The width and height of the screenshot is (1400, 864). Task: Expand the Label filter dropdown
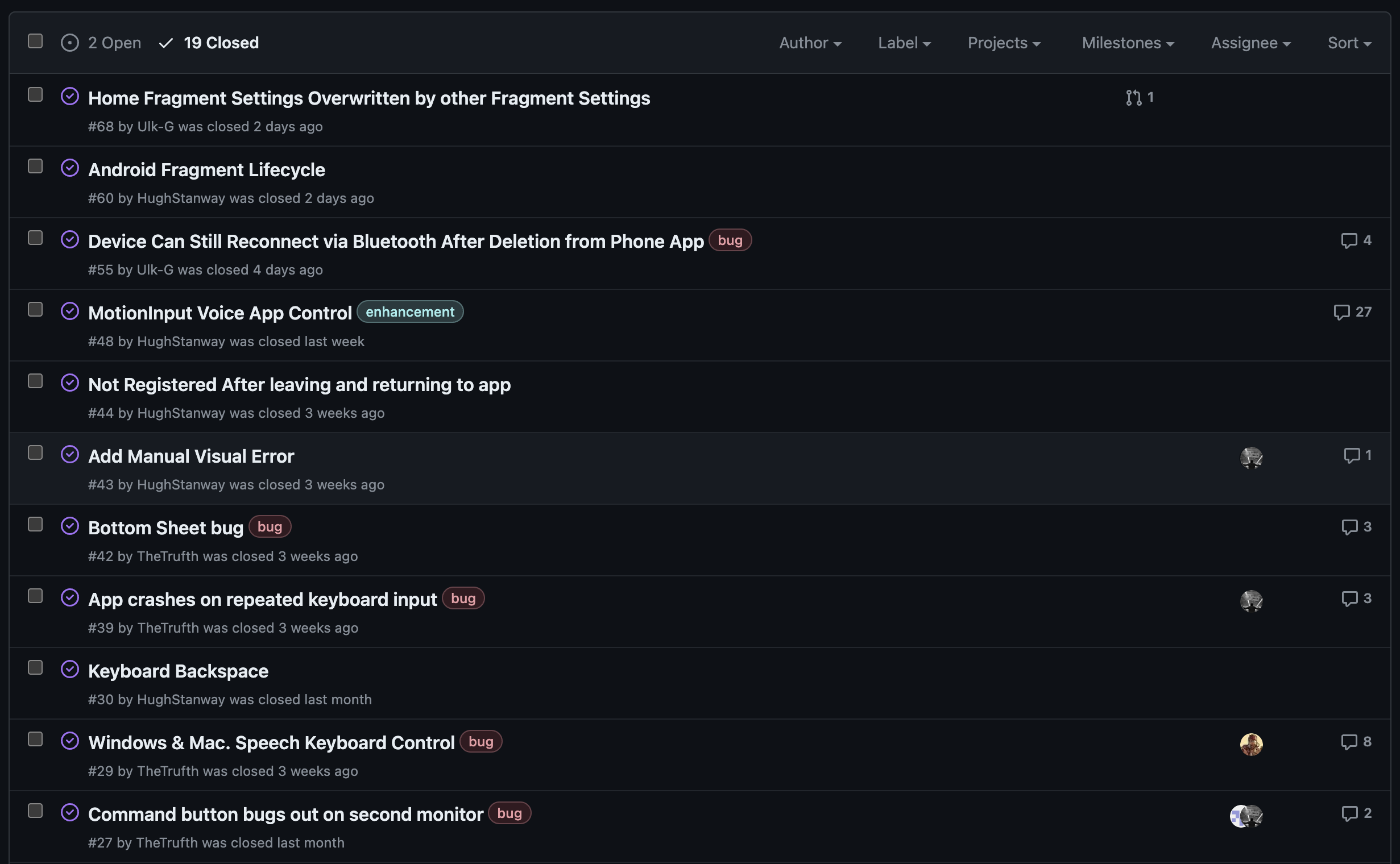tap(904, 43)
